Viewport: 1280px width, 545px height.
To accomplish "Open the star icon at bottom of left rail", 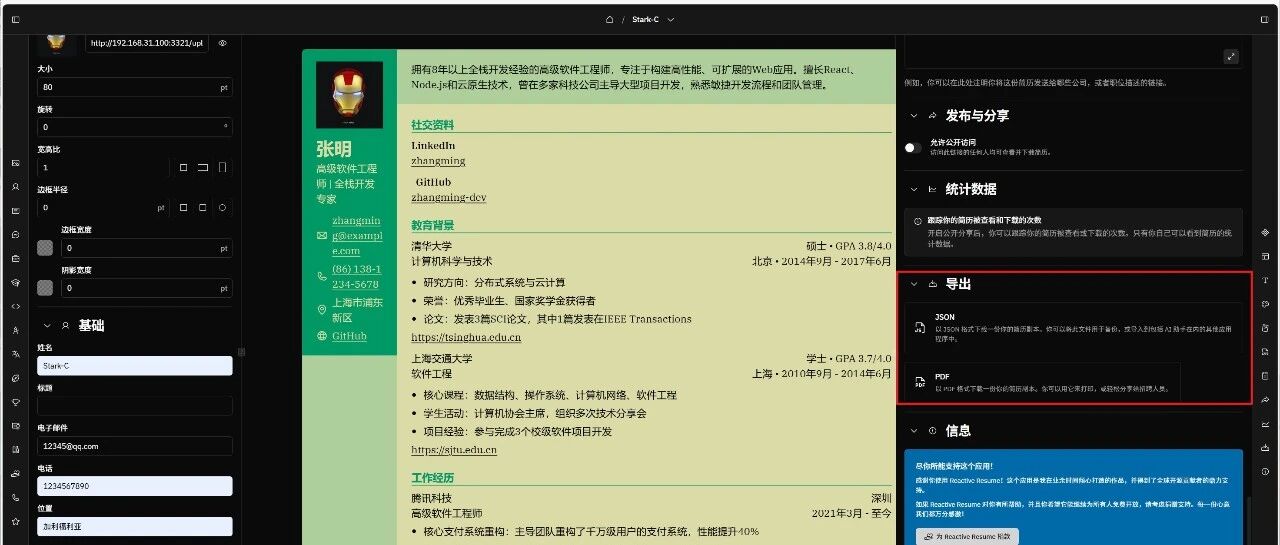I will click(x=15, y=521).
